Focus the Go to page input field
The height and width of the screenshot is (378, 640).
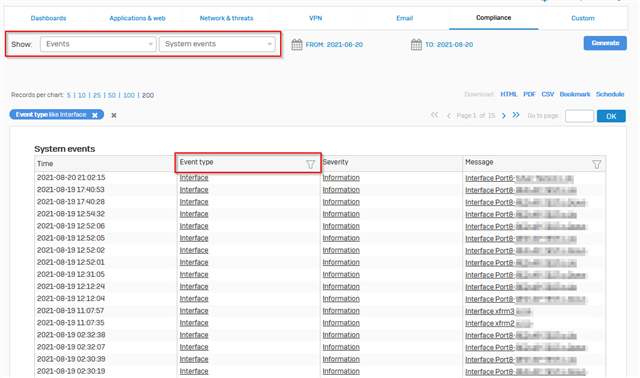[579, 116]
